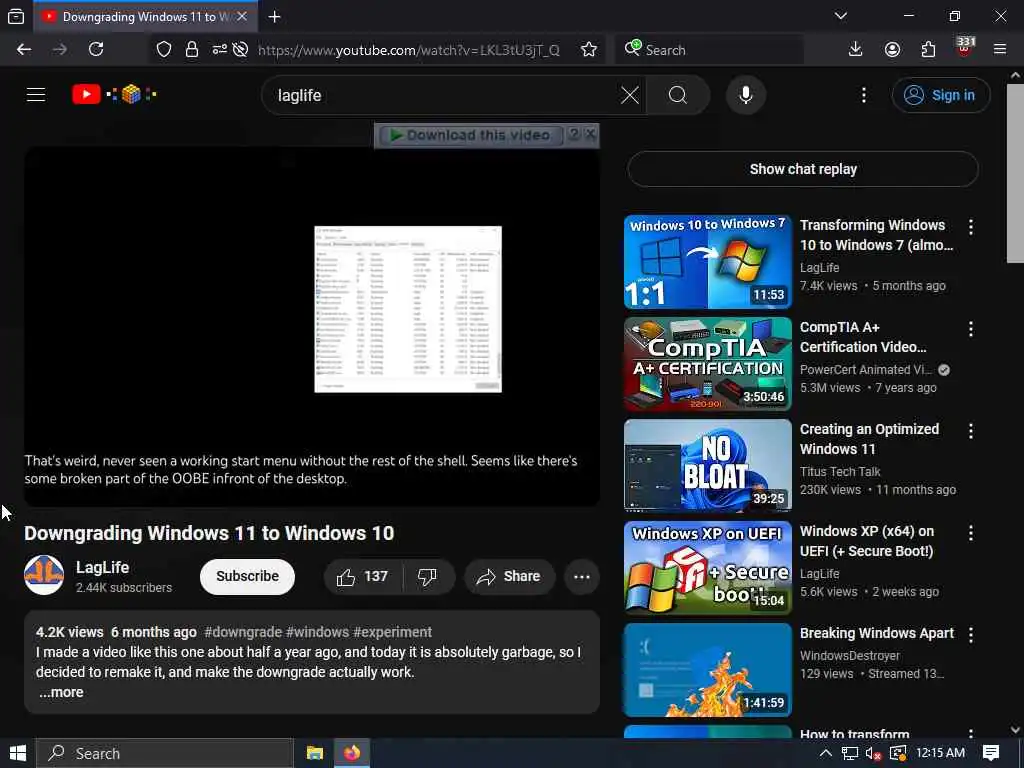The width and height of the screenshot is (1024, 768).
Task: Click the browser forward arrow
Action: (60, 50)
